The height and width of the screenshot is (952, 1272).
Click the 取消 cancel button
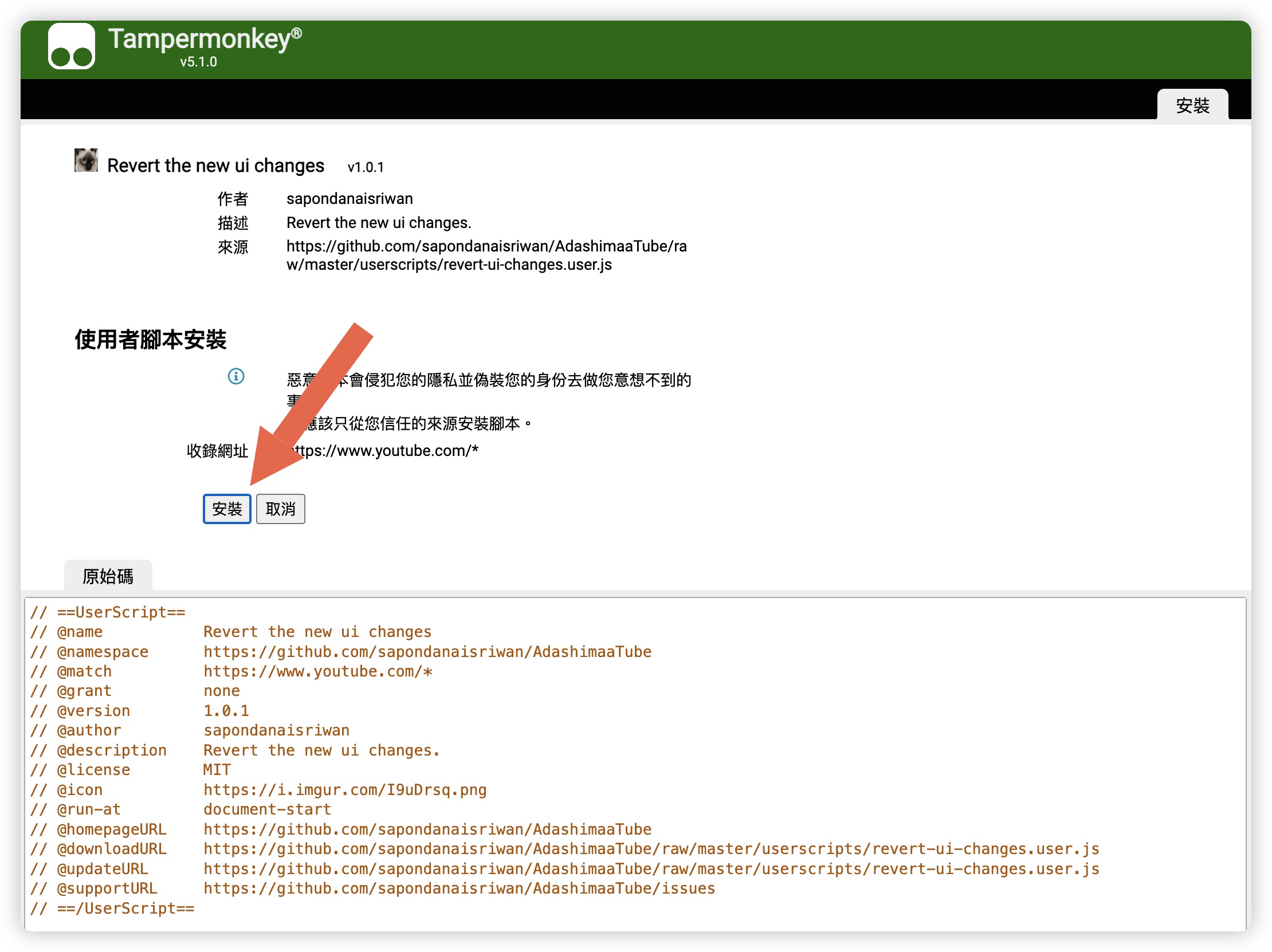point(281,509)
